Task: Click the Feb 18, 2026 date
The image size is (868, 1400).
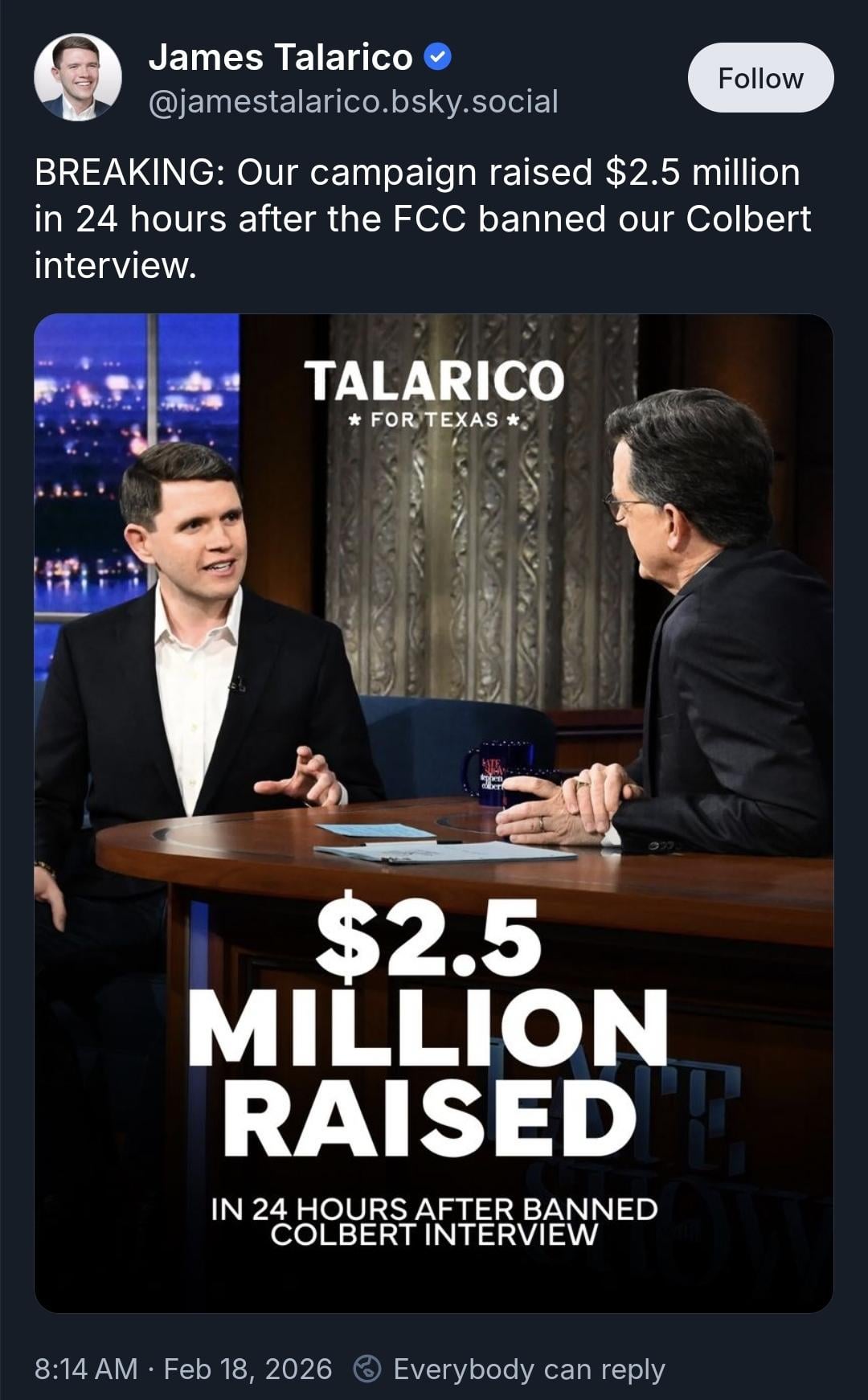Action: pos(248,1368)
